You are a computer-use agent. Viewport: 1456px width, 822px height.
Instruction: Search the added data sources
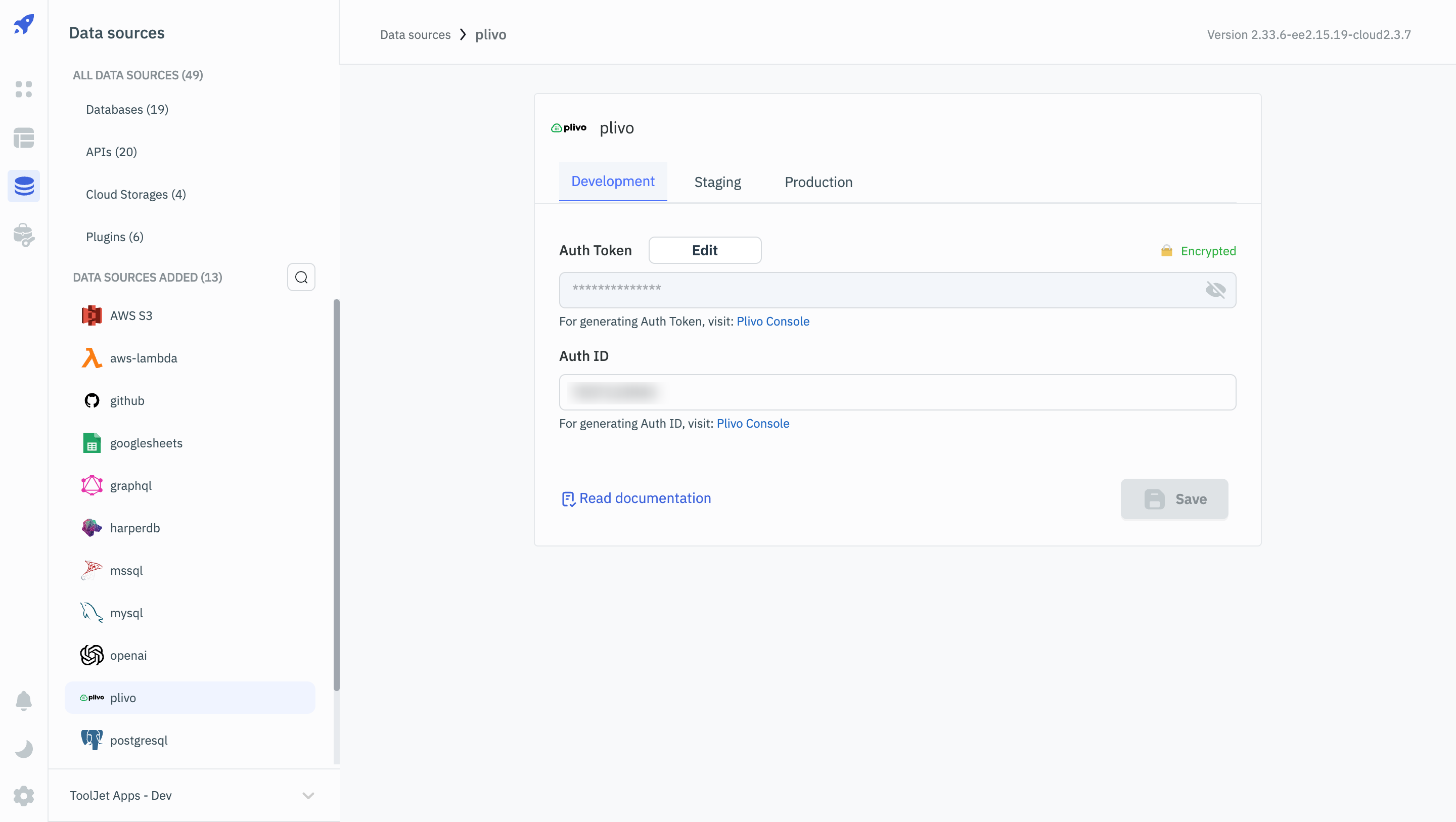pos(301,277)
